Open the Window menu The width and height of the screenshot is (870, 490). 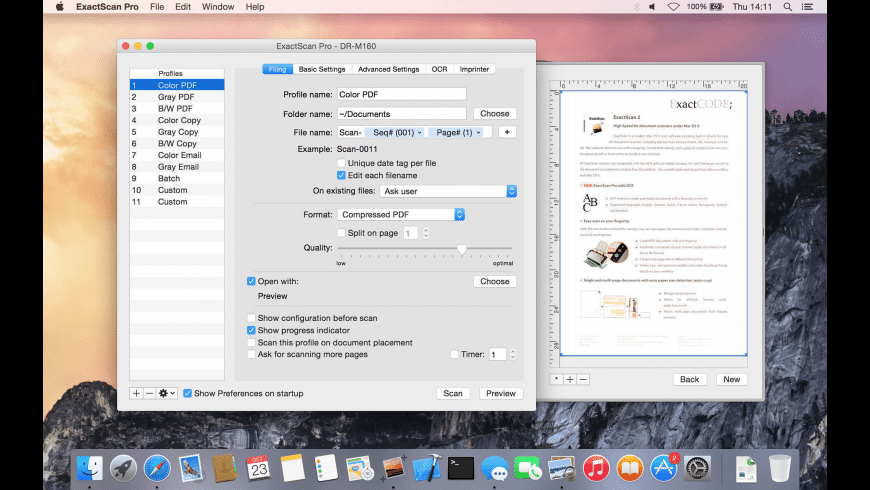click(x=218, y=7)
